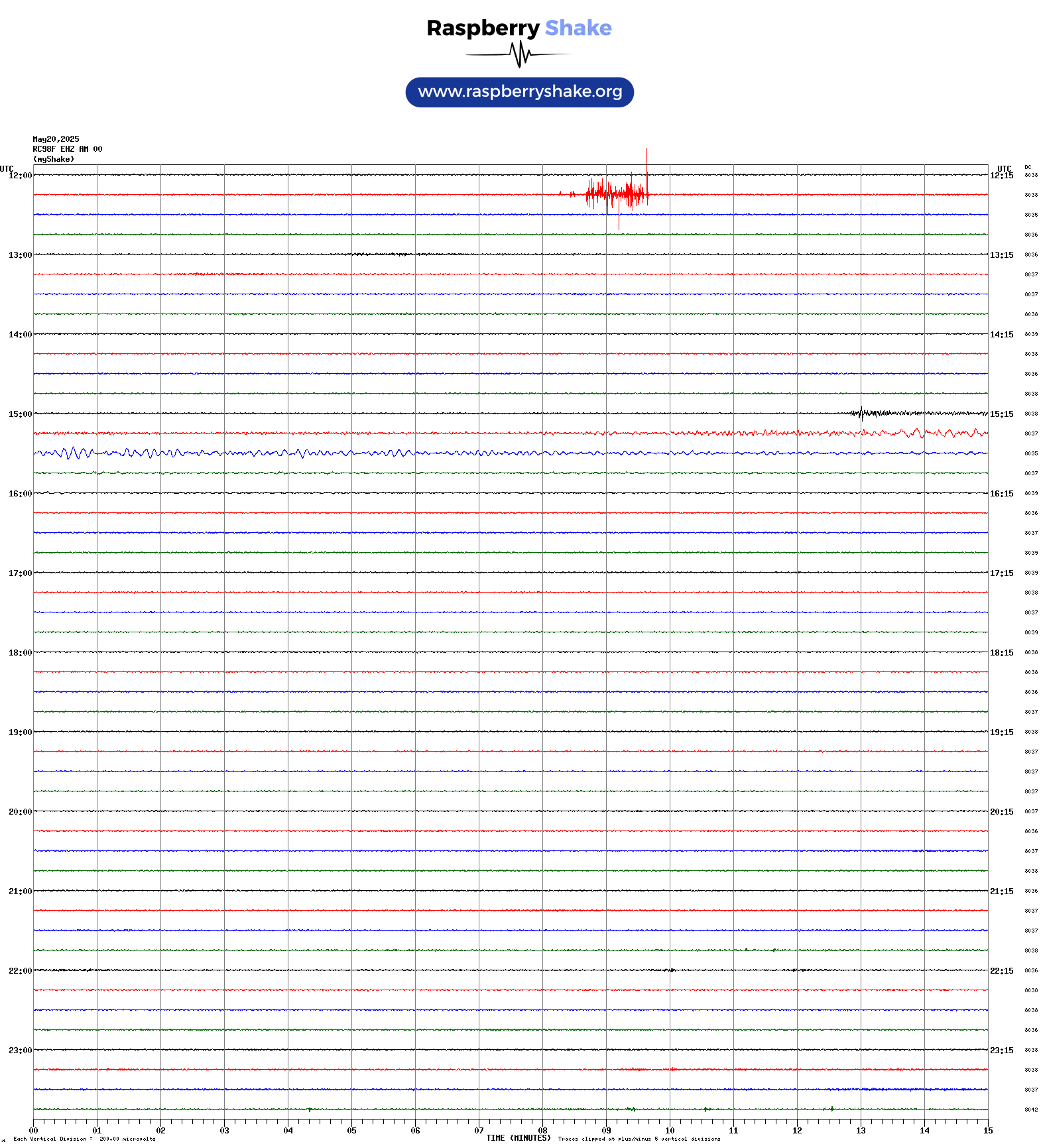Click the UTC label above the left time axis
This screenshot has height=1148, width=1041.
point(7,168)
